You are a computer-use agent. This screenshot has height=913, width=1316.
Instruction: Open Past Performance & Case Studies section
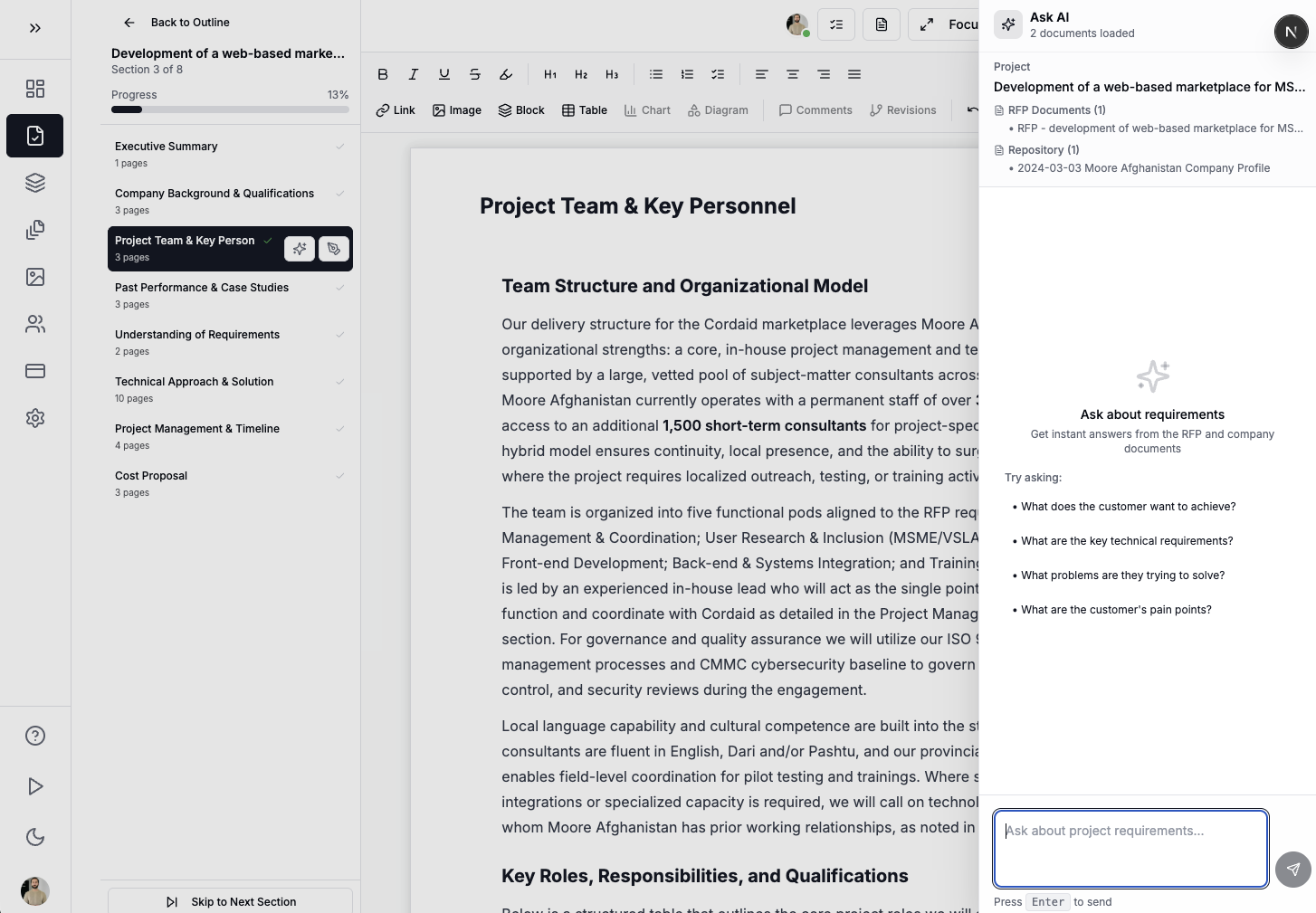[x=230, y=296]
